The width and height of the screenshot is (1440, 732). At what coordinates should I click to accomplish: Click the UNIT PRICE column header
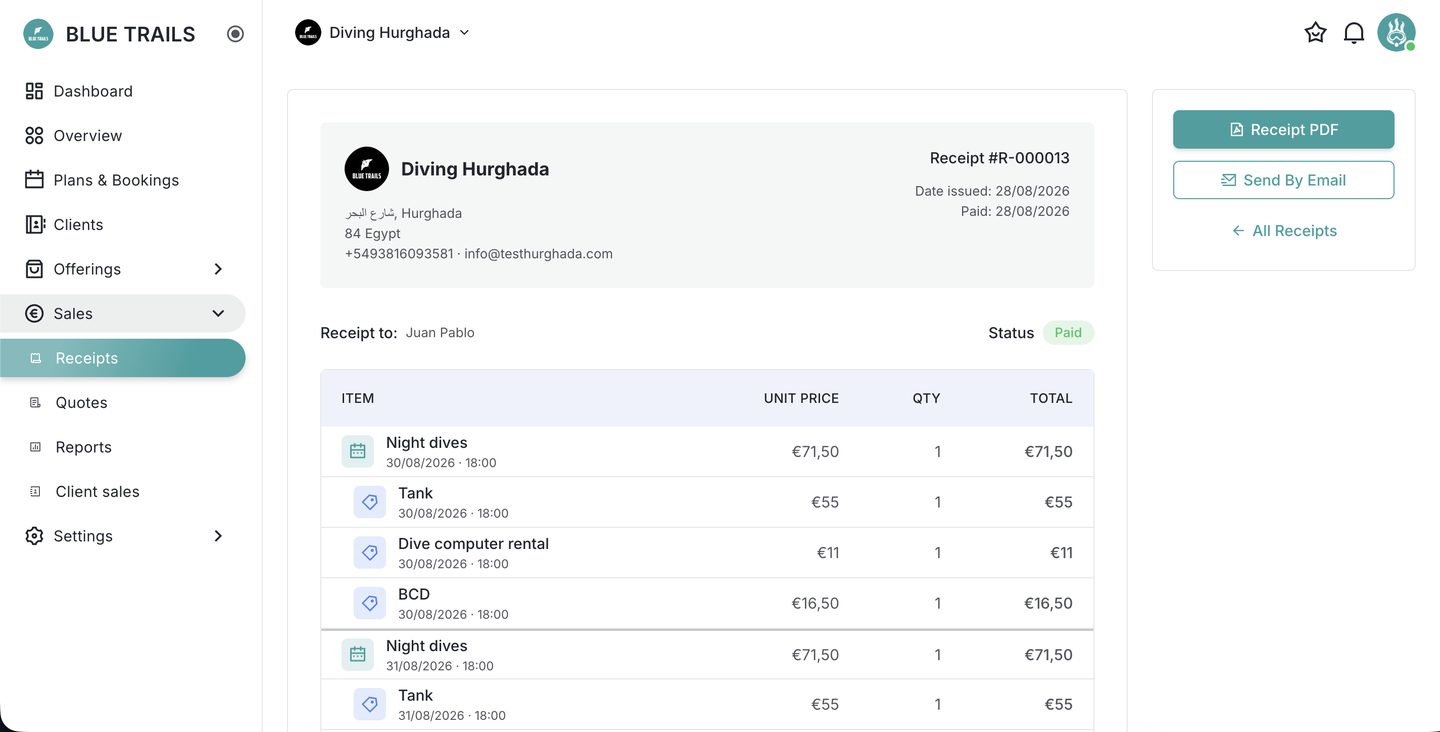(x=801, y=398)
